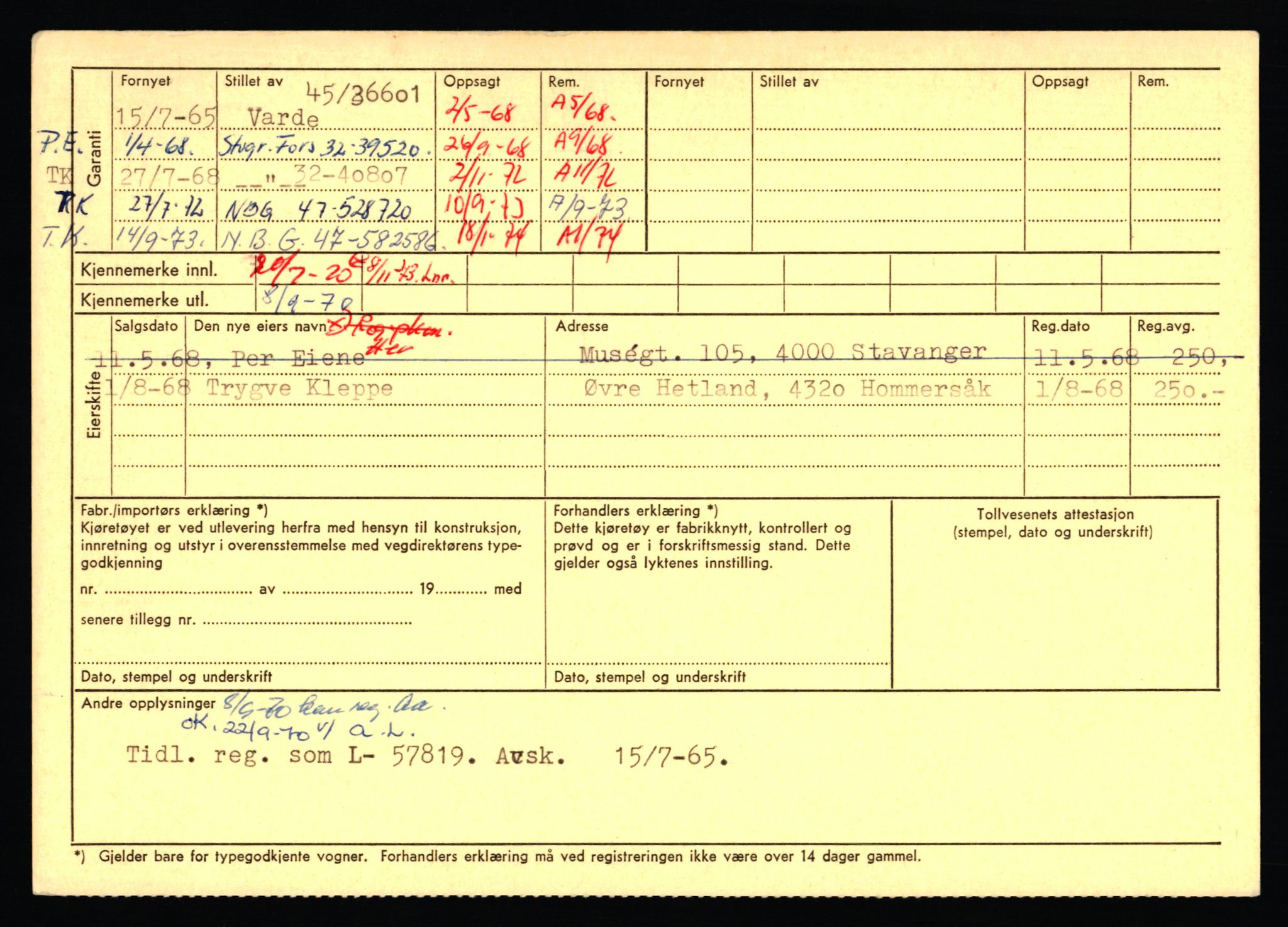Select the 'Andre opplysninger' label
The image size is (1288, 927).
(x=148, y=703)
